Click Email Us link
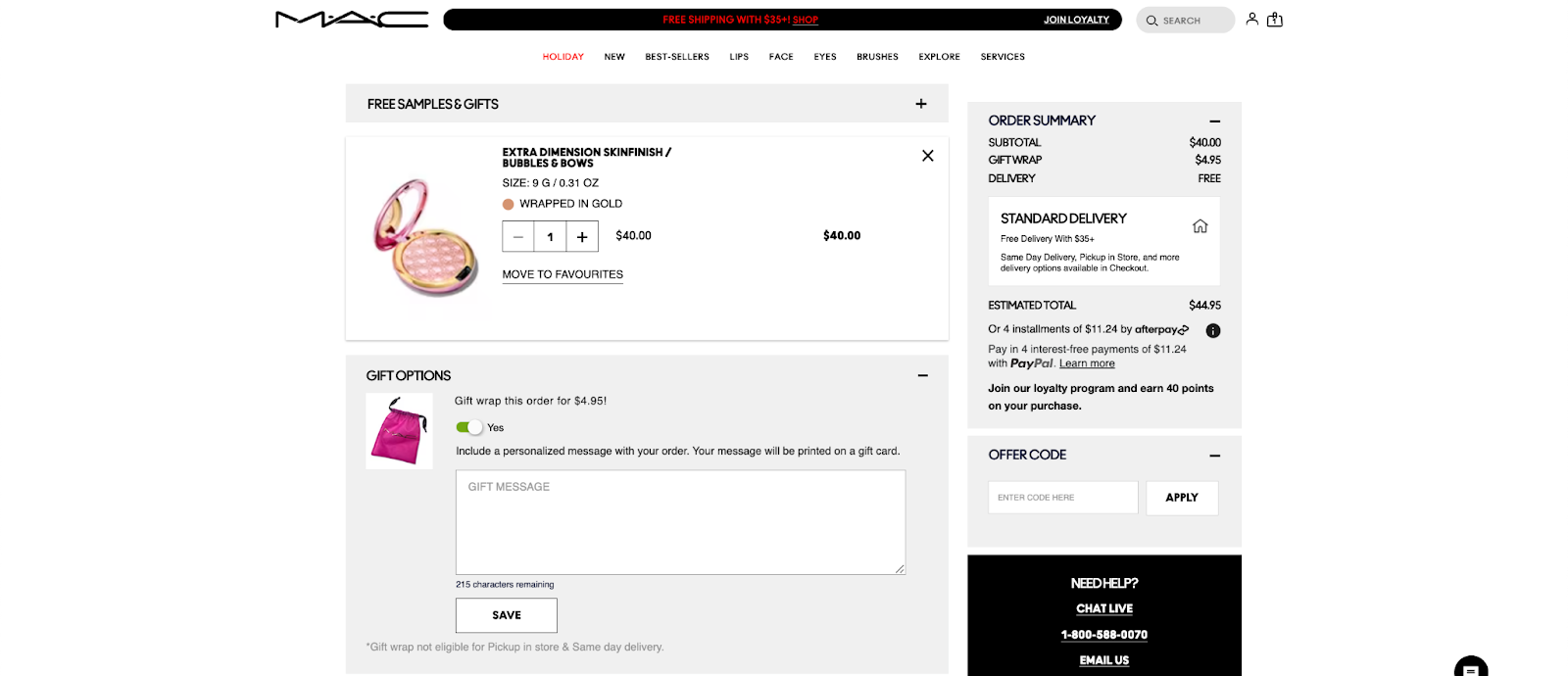Screen dimensions: 1568x676 [x=1104, y=660]
